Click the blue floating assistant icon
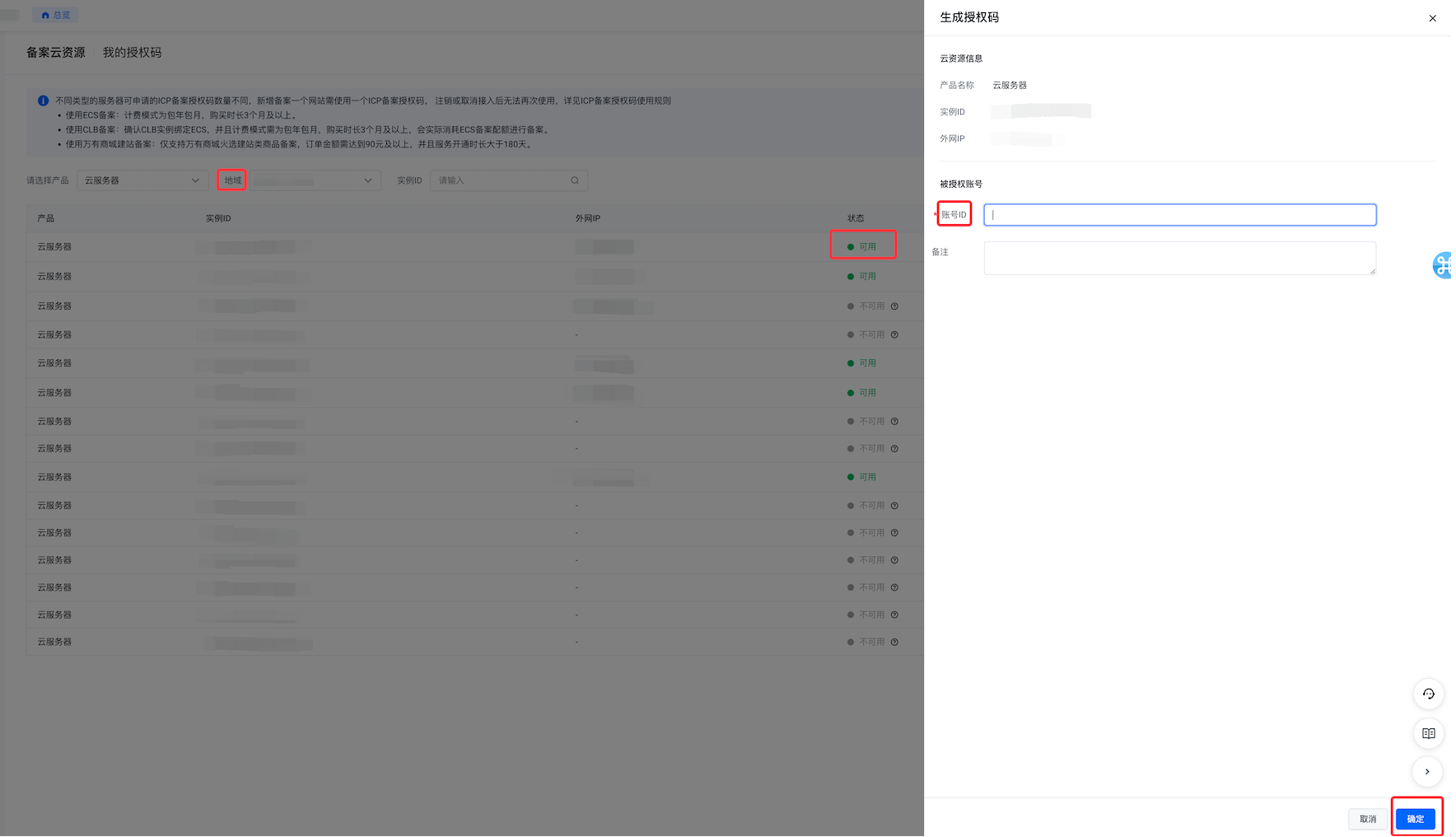 [1442, 265]
